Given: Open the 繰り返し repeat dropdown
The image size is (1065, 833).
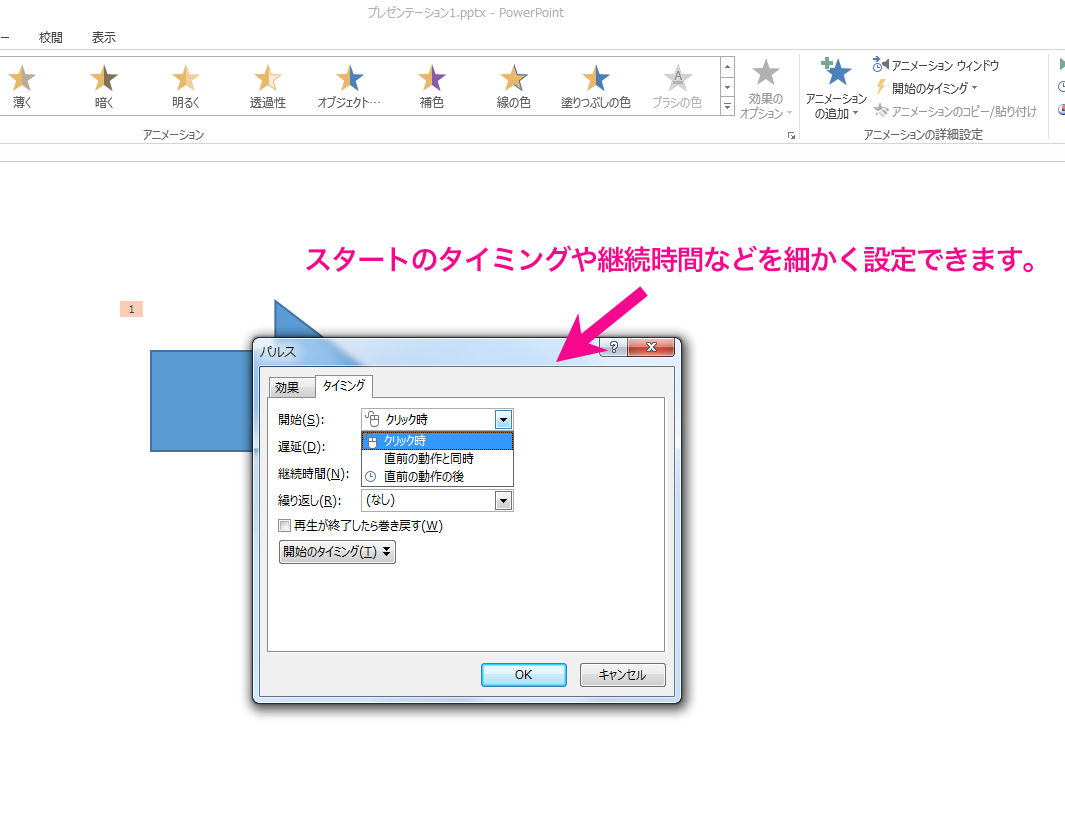Looking at the screenshot, I should 504,499.
